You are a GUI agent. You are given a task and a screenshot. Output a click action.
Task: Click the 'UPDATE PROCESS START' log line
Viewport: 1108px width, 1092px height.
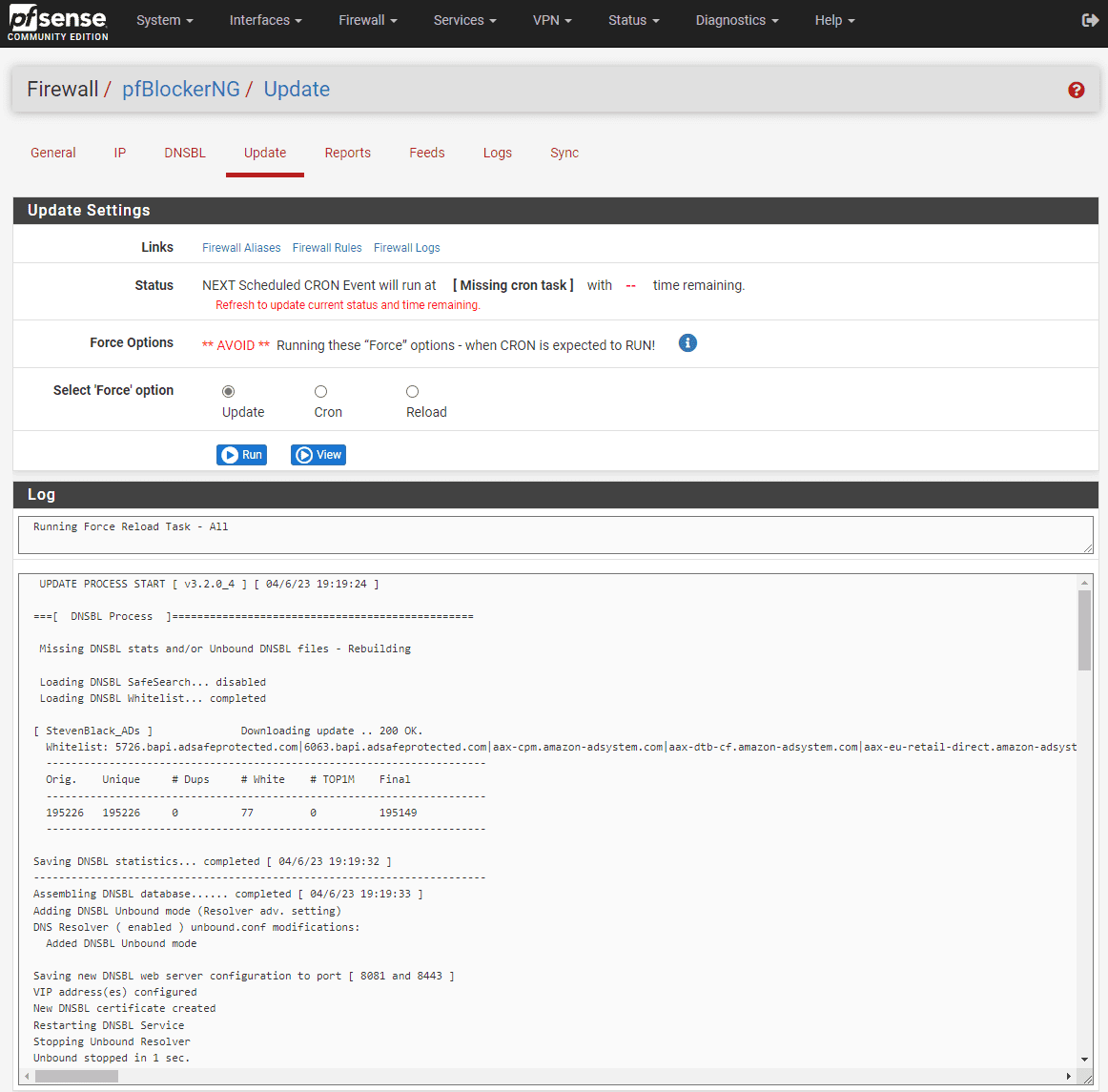point(209,584)
